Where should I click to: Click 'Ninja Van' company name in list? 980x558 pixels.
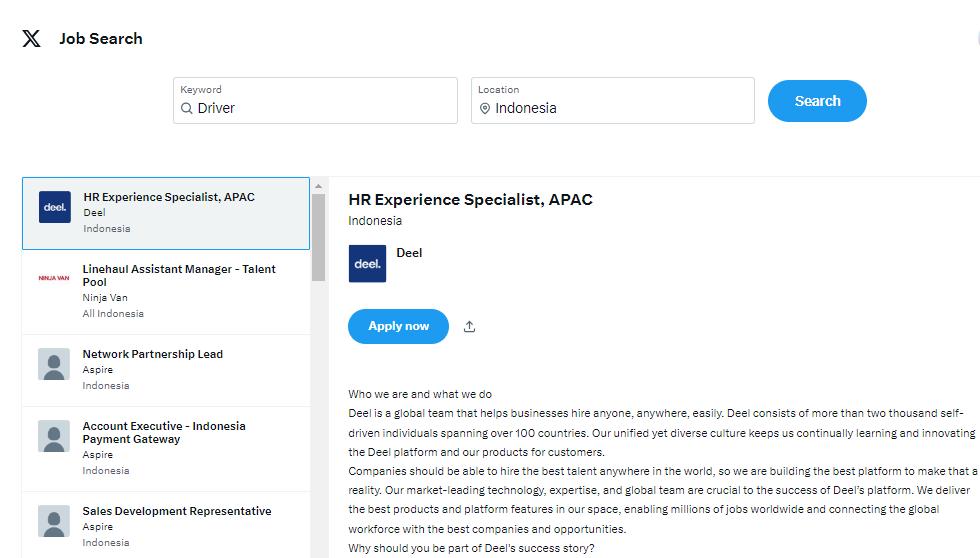[105, 297]
